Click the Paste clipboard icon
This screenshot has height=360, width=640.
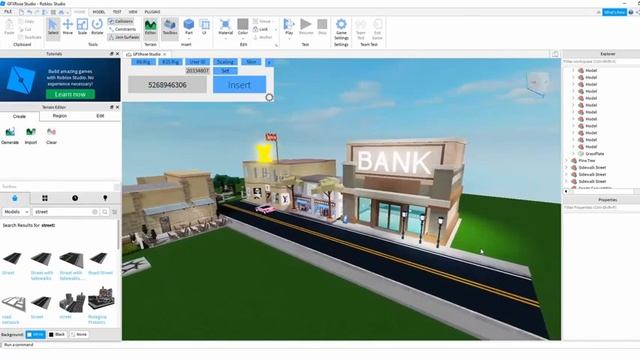tap(9, 24)
